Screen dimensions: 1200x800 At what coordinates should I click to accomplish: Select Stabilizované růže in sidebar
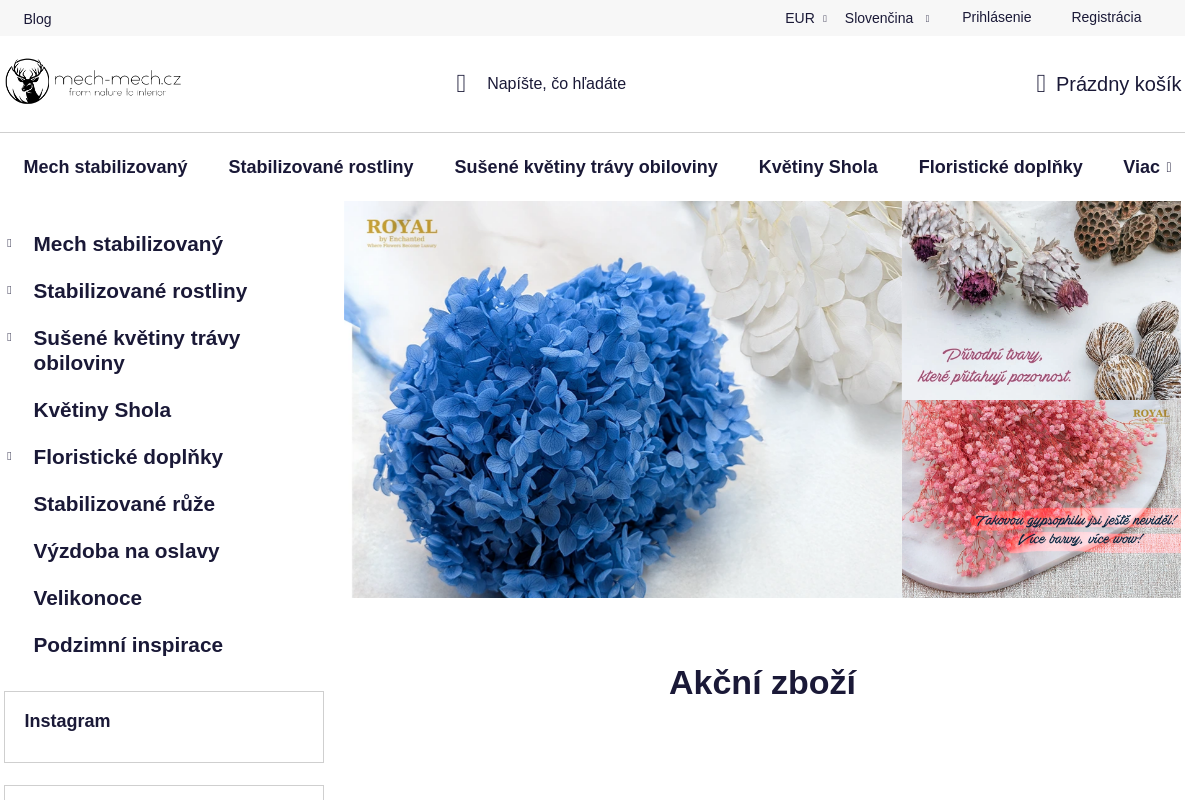click(124, 504)
